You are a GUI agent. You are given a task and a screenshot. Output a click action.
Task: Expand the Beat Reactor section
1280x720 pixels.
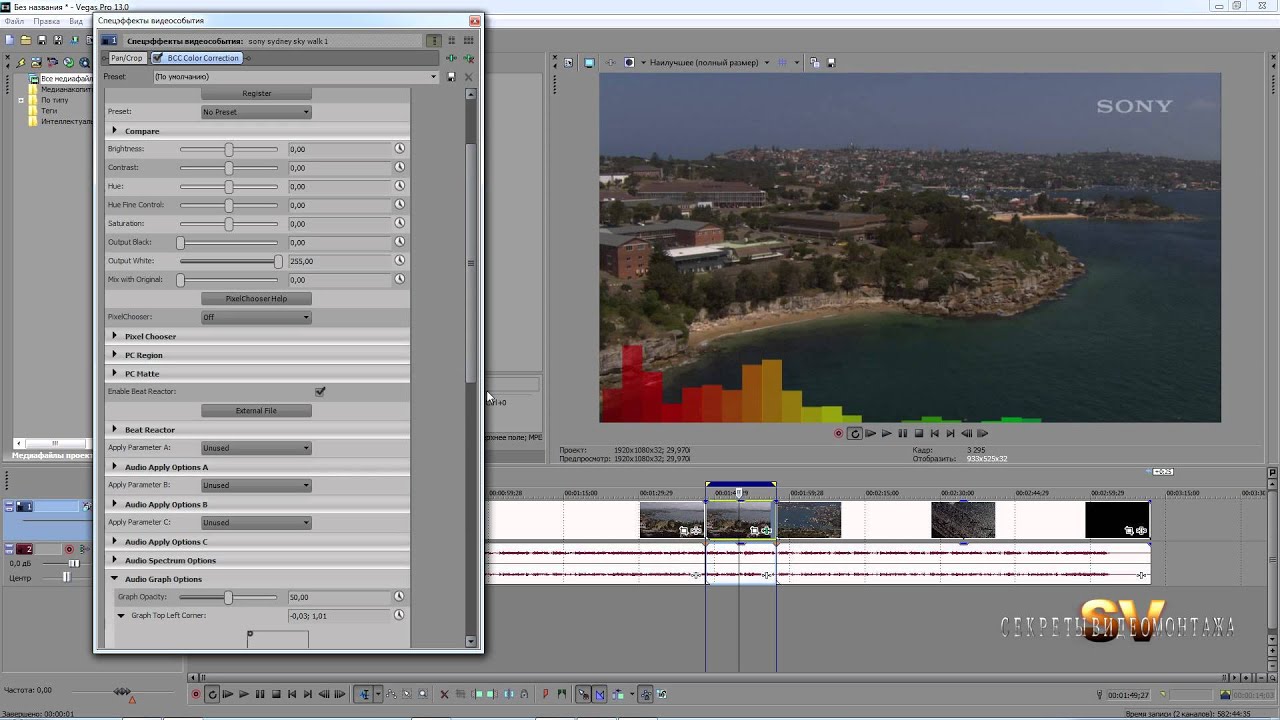click(114, 429)
